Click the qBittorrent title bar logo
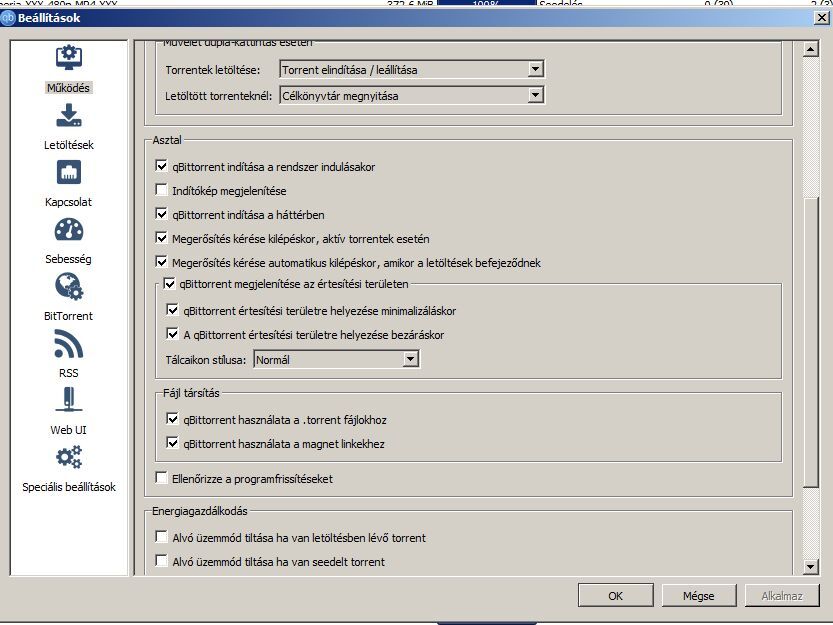Image resolution: width=833 pixels, height=625 pixels. [x=7, y=18]
